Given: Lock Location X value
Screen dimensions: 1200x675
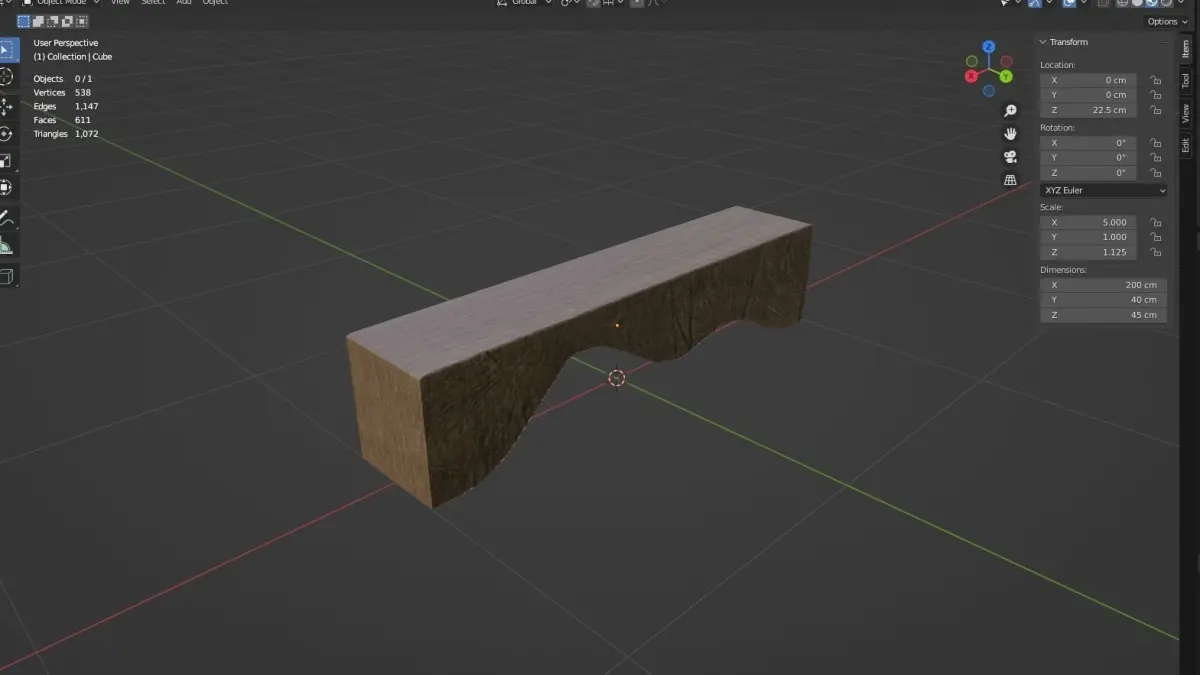Looking at the screenshot, I should (1155, 80).
